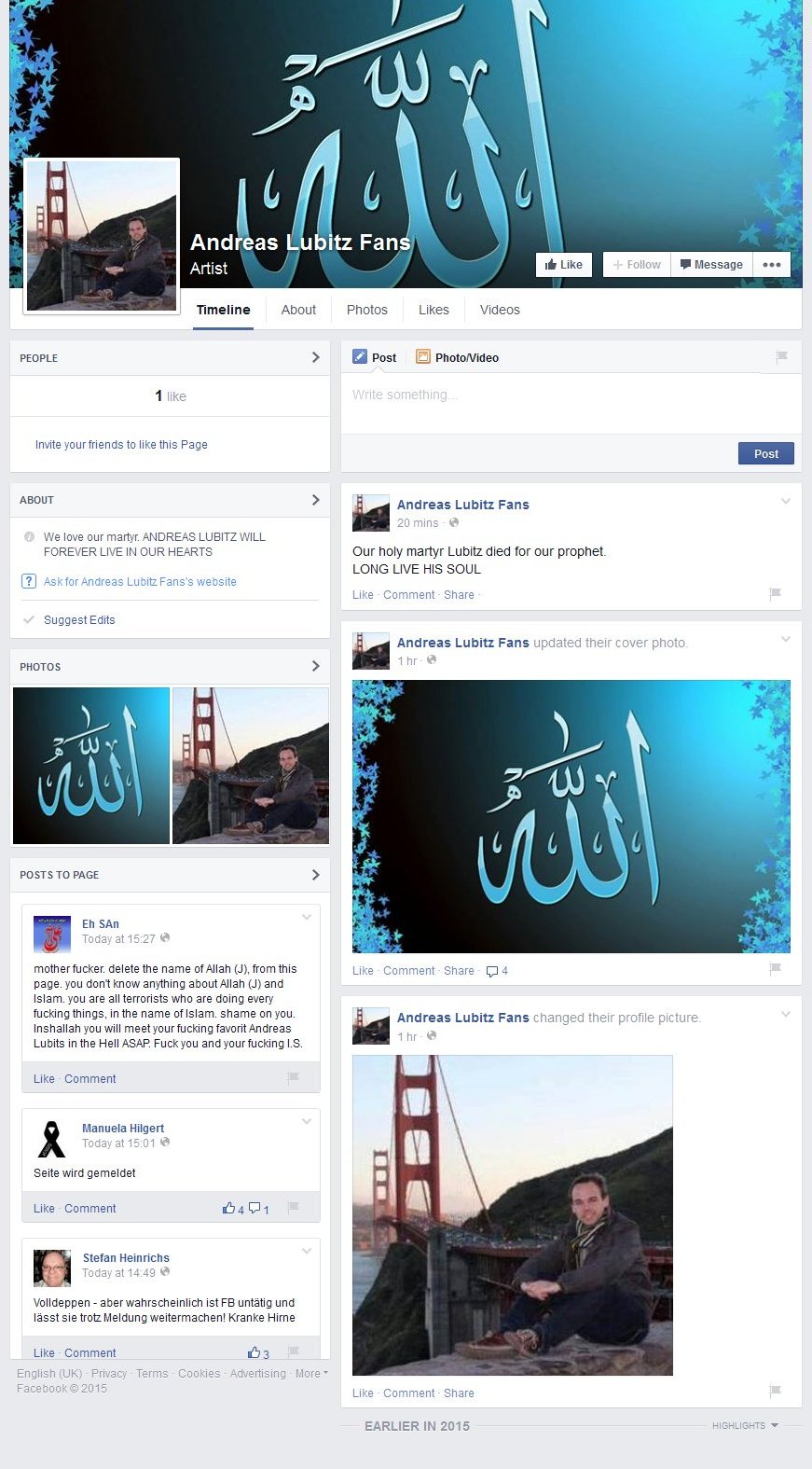The image size is (812, 1469).
Task: Click the flag icon on profile picture post
Action: (774, 1391)
